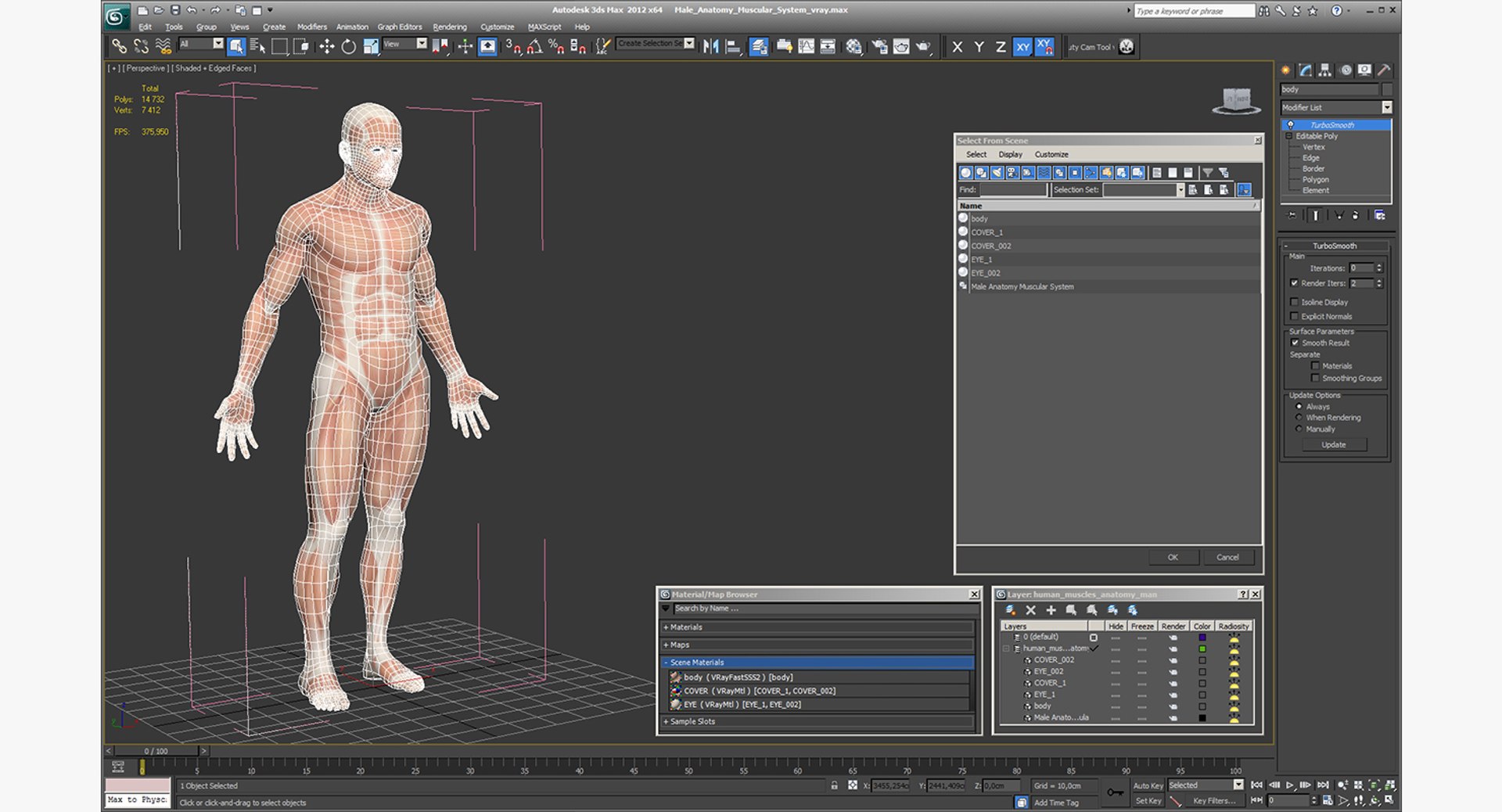1502x812 pixels.
Task: Restrict transform to Z axis
Action: point(1001,47)
